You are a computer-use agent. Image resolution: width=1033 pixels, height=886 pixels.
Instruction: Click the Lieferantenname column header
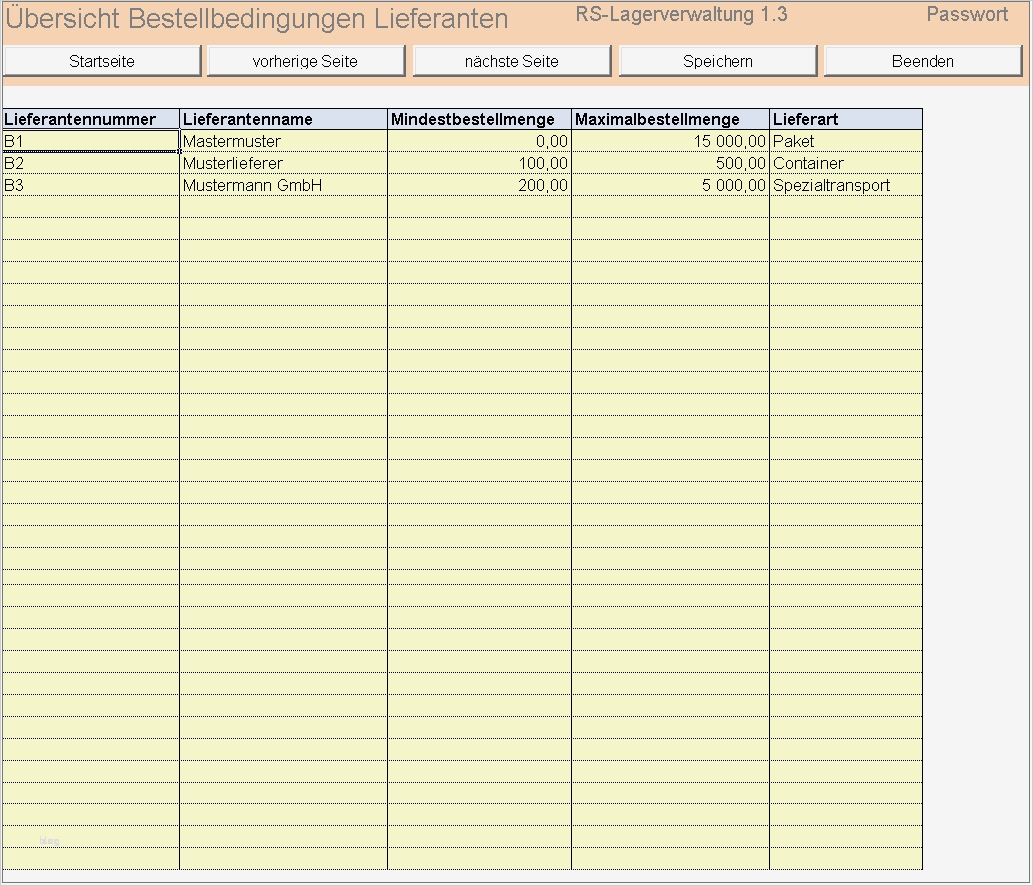click(x=283, y=118)
